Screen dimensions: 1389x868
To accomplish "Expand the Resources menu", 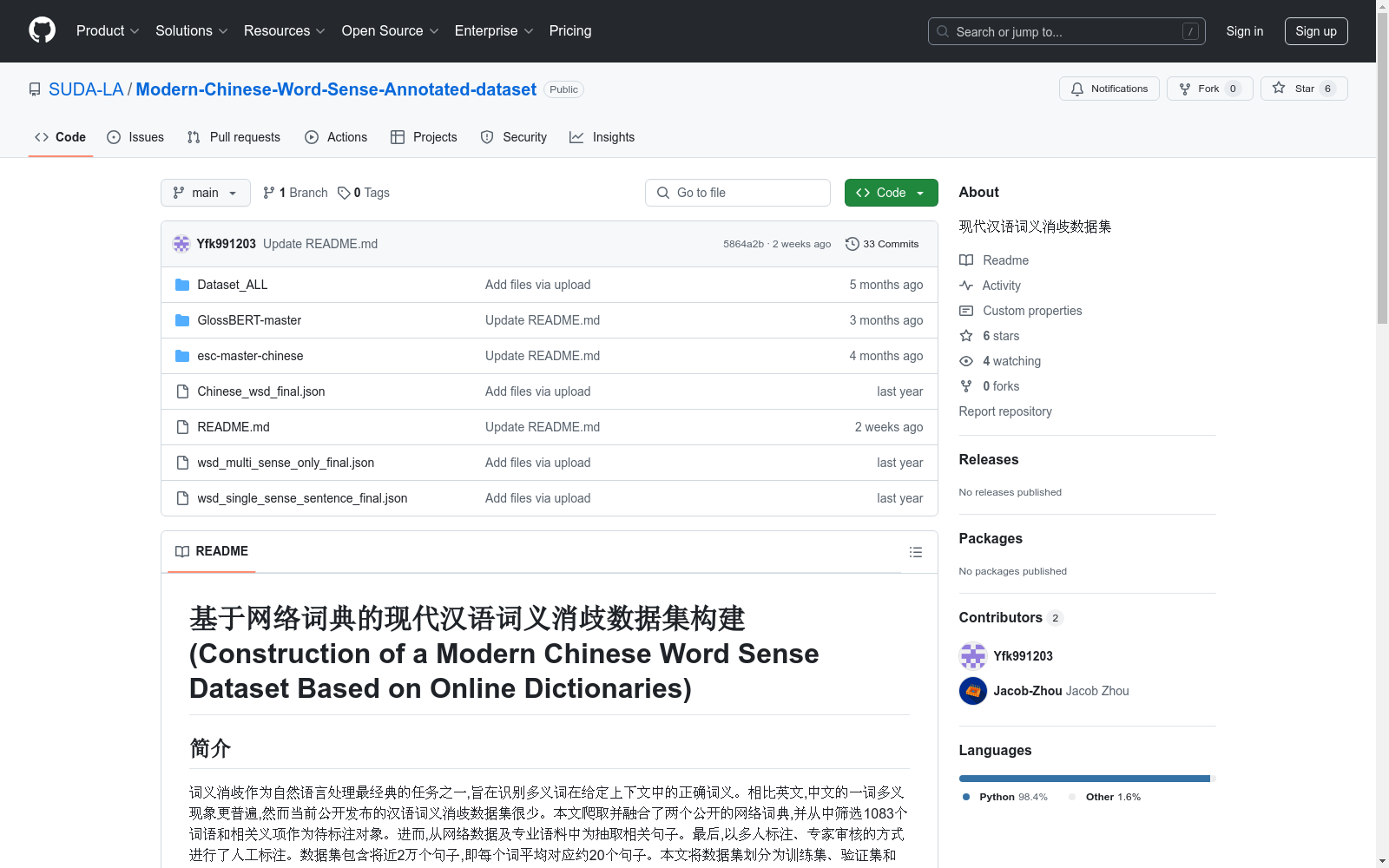I will [x=285, y=30].
